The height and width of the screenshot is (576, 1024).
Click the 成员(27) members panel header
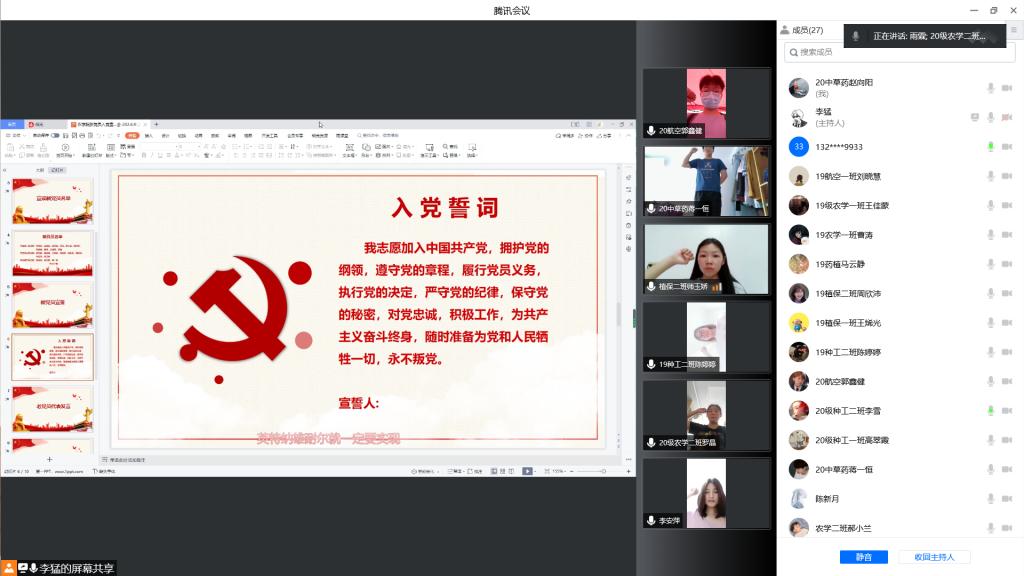coord(806,31)
